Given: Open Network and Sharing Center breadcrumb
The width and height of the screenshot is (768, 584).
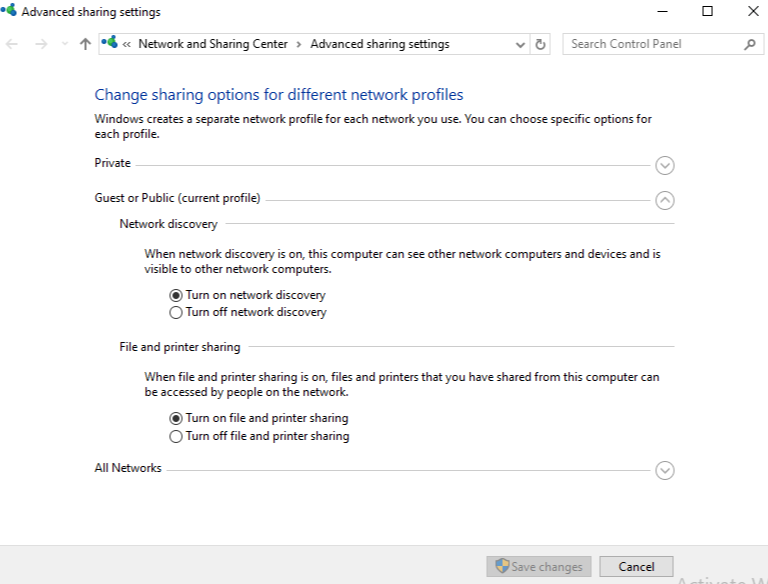Looking at the screenshot, I should [213, 44].
